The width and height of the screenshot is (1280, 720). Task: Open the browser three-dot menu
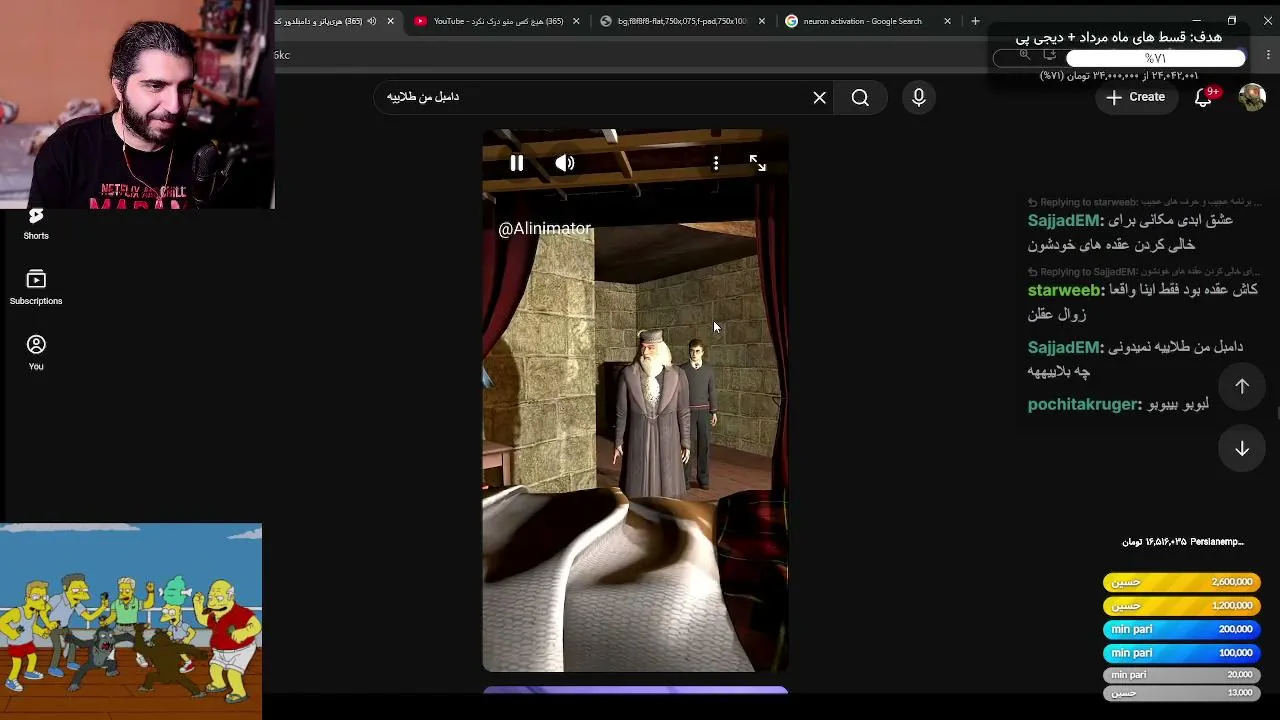pos(1268,55)
